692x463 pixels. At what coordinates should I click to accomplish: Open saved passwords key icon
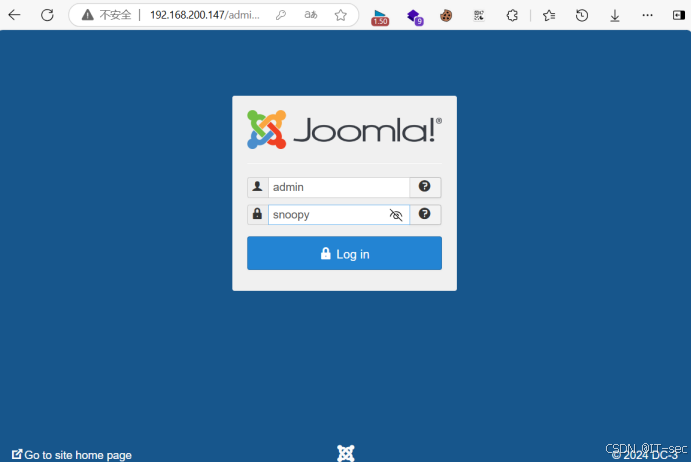[x=281, y=15]
